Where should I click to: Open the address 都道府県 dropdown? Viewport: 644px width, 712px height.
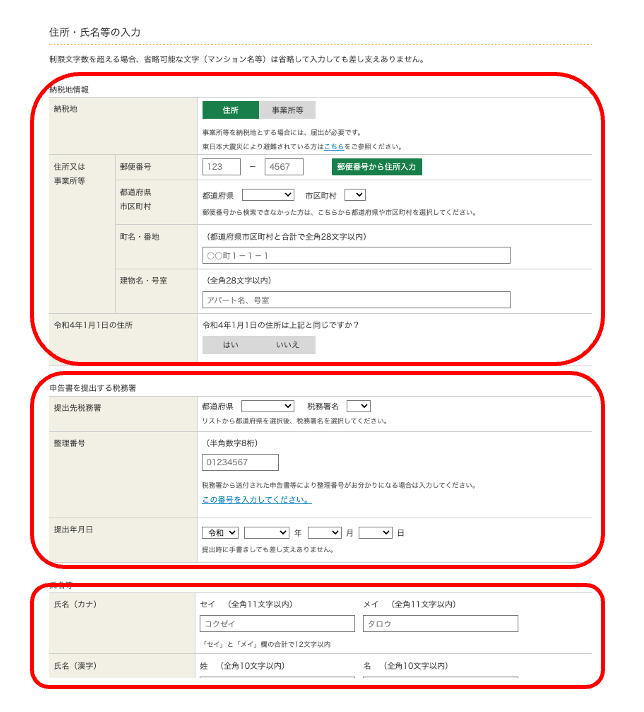pyautogui.click(x=267, y=195)
